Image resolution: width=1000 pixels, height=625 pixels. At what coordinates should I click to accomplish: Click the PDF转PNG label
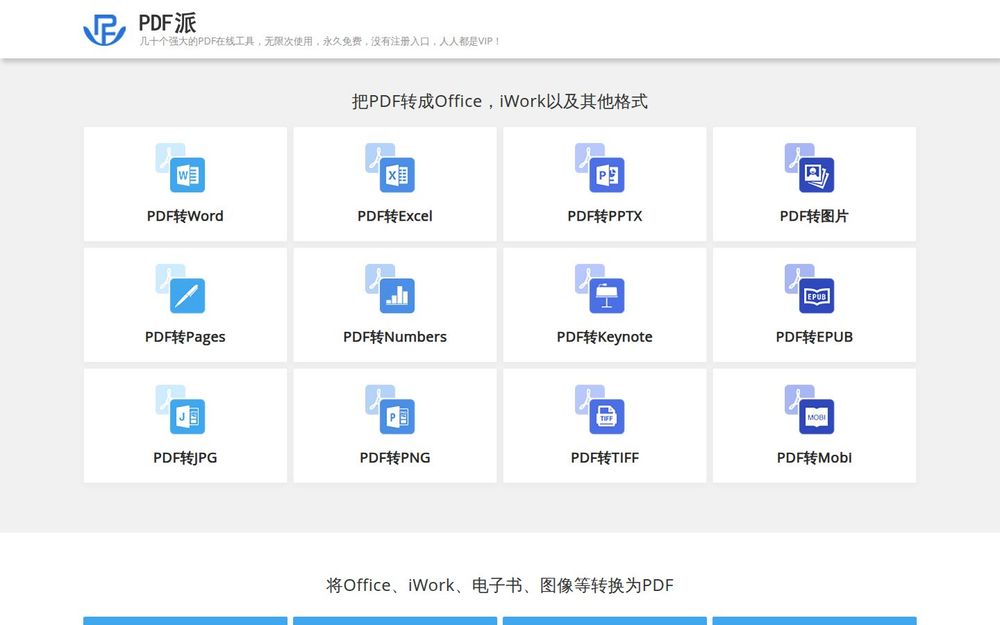pyautogui.click(x=395, y=458)
